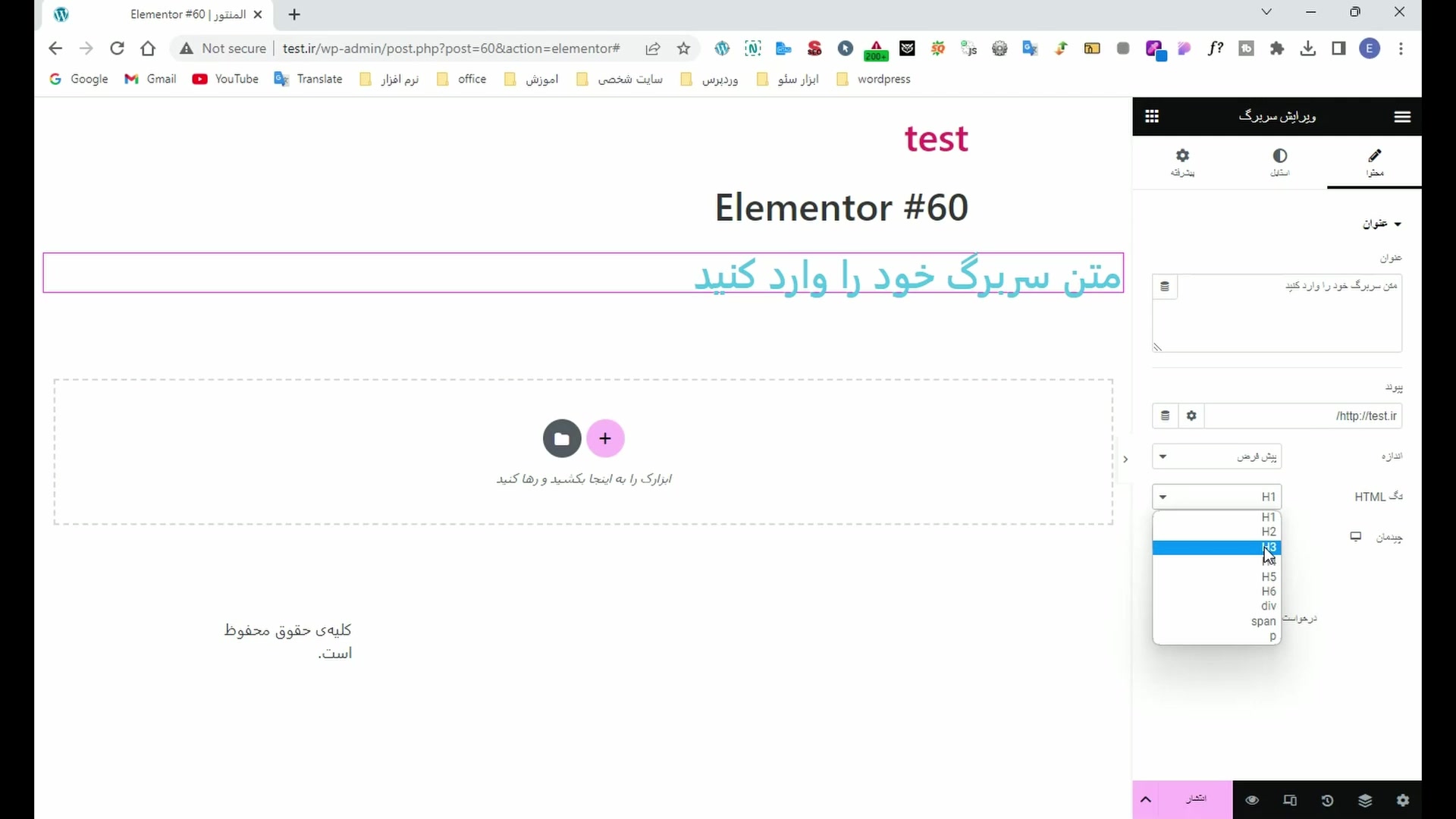Screen dimensions: 1456x819
Task: Open the Elementor hamburger menu
Action: tap(1402, 116)
